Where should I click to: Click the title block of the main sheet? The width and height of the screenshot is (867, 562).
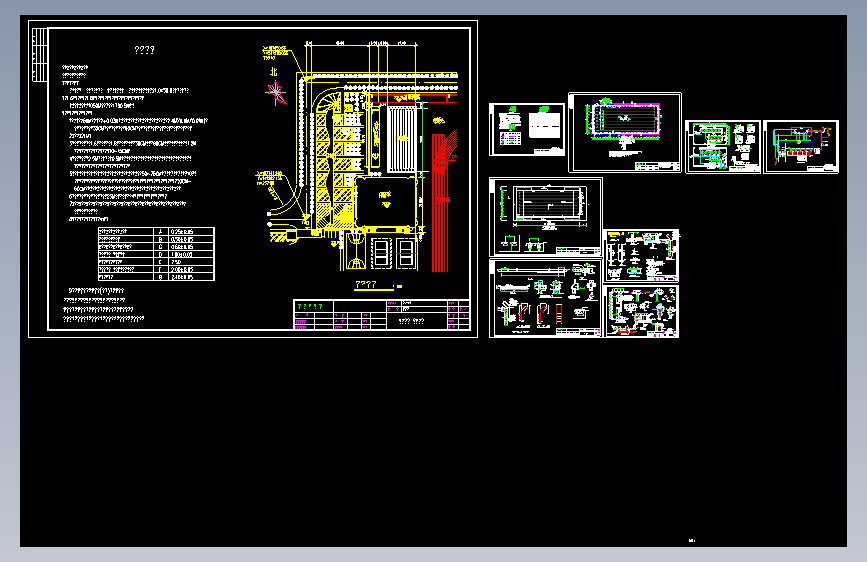[382, 315]
